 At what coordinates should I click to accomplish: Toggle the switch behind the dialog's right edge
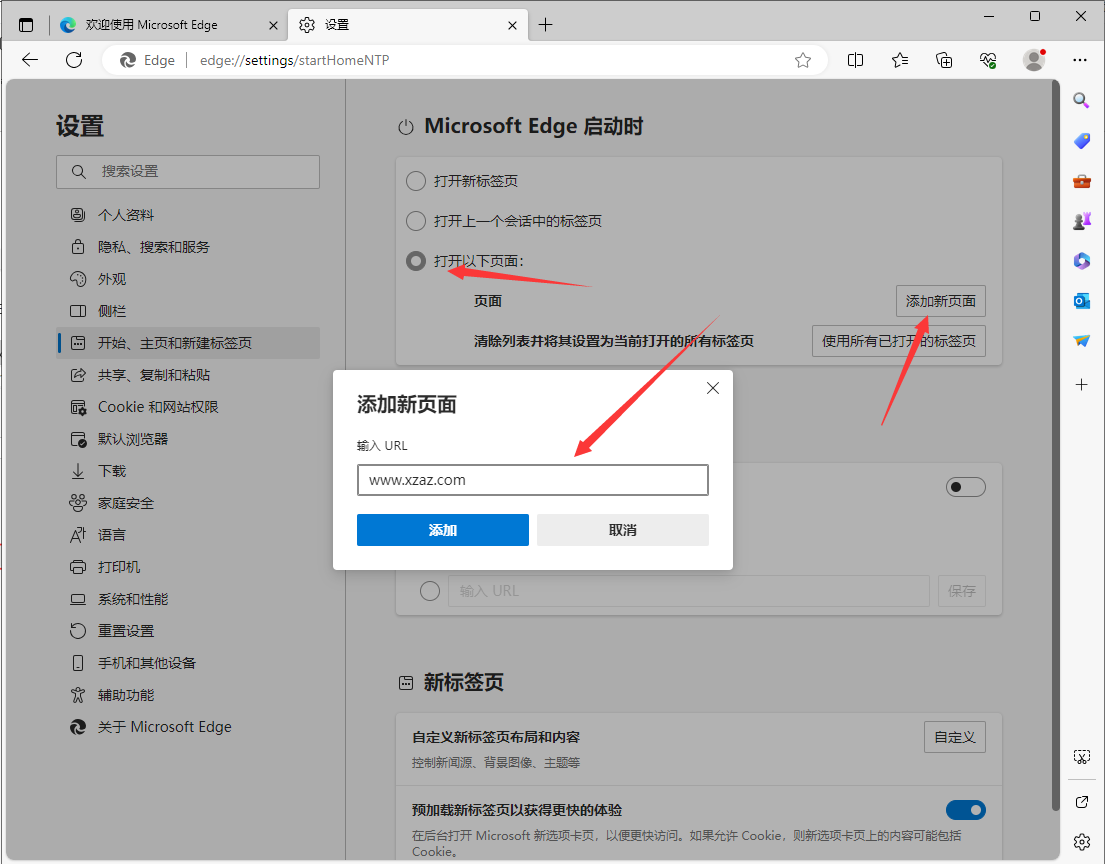click(x=965, y=487)
